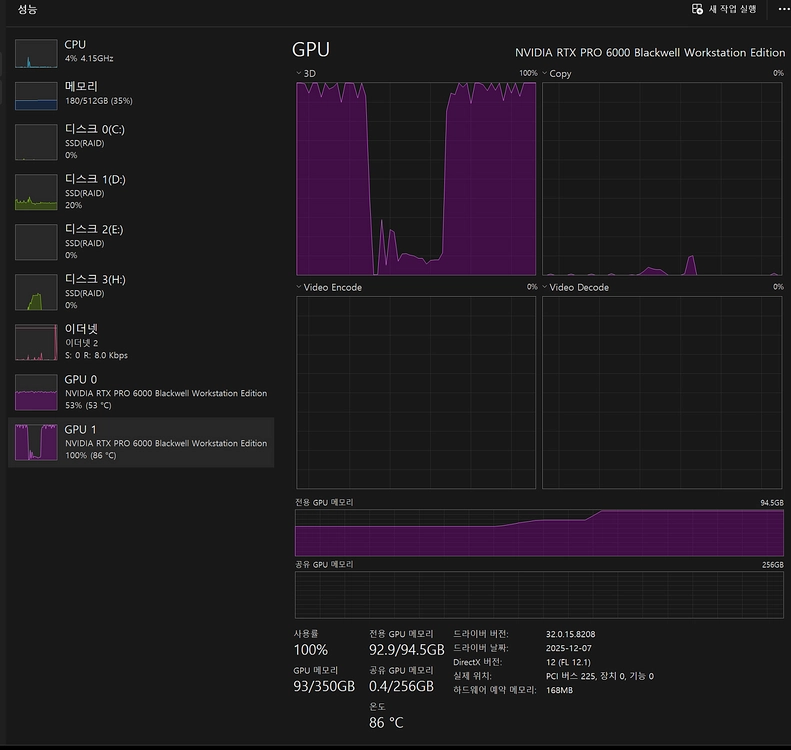791x750 pixels.
Task: Select GPU 1 sidebar entry
Action: pyautogui.click(x=141, y=442)
